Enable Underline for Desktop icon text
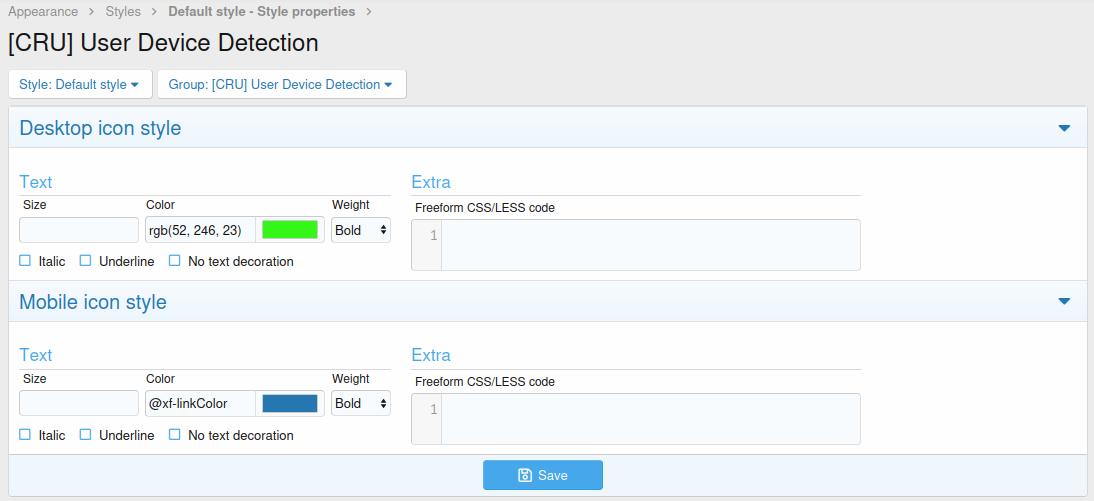Screen dimensions: 1094x501 pyautogui.click(x=86, y=261)
